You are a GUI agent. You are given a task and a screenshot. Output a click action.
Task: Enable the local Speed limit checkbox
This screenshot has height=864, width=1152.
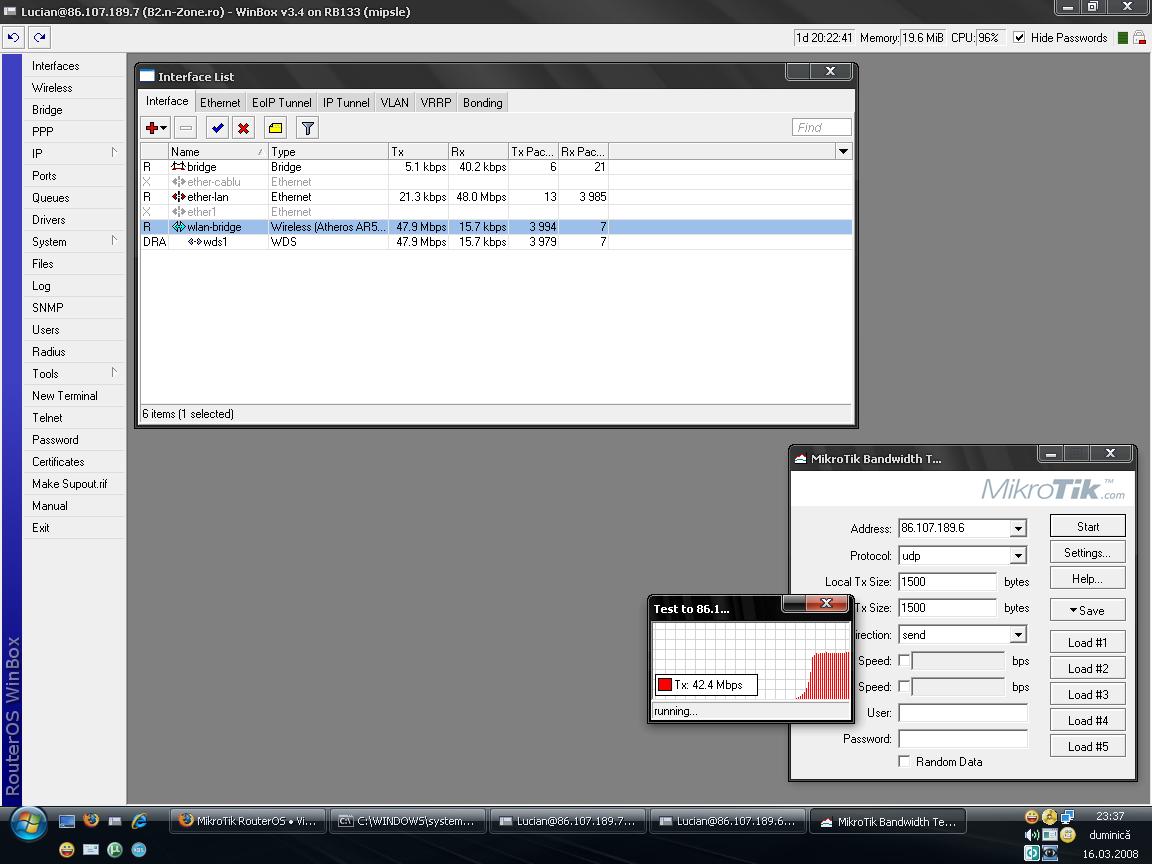click(x=904, y=660)
